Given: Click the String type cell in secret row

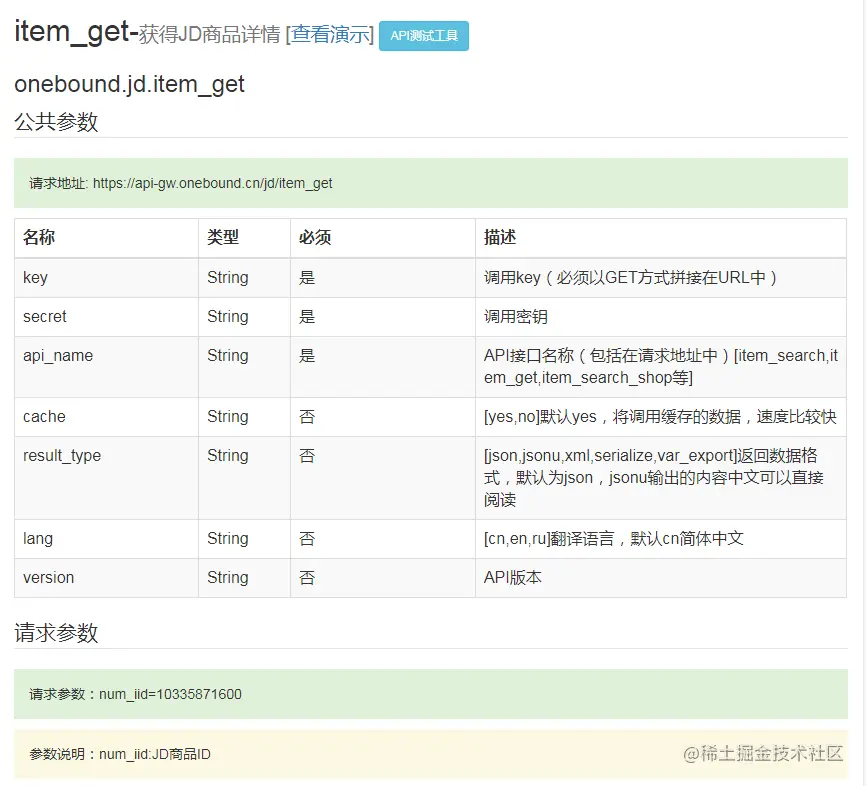Looking at the screenshot, I should pos(244,316).
